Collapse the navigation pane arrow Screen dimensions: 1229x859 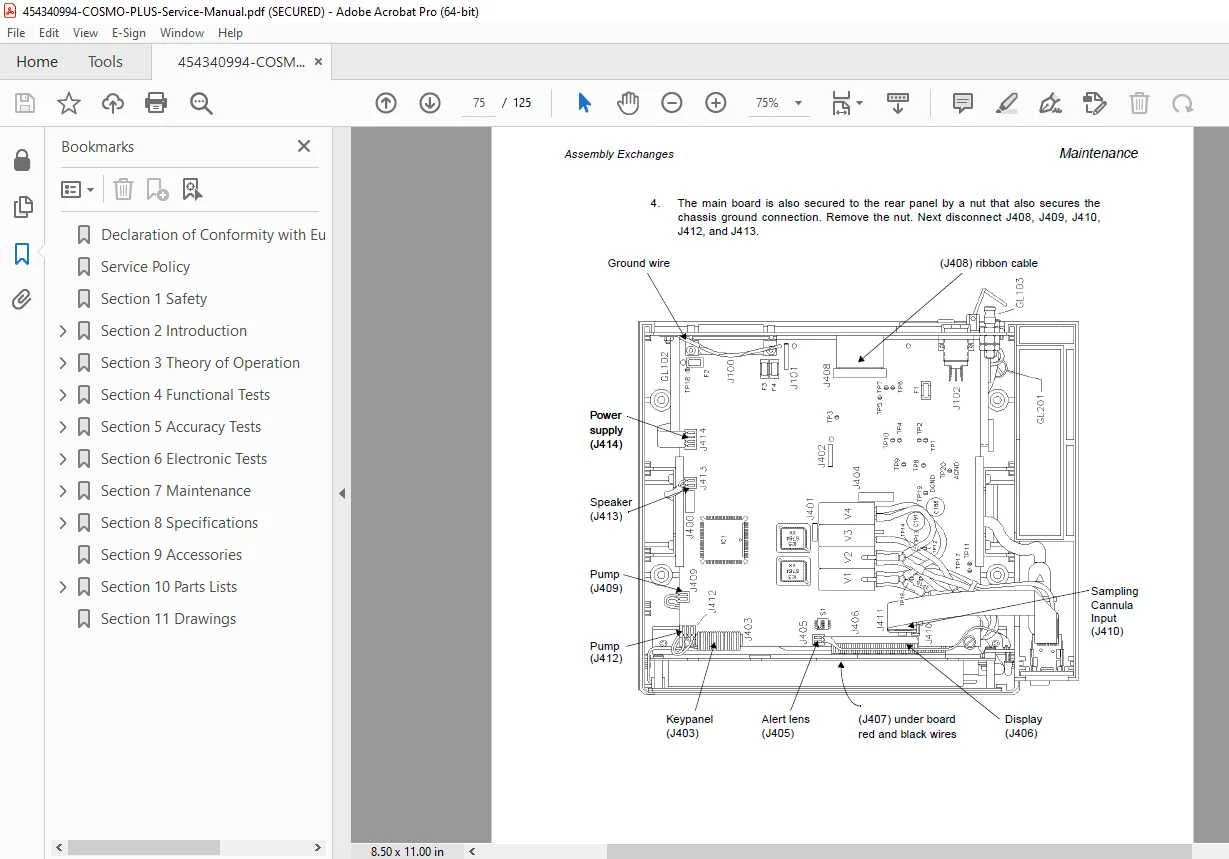[x=341, y=493]
